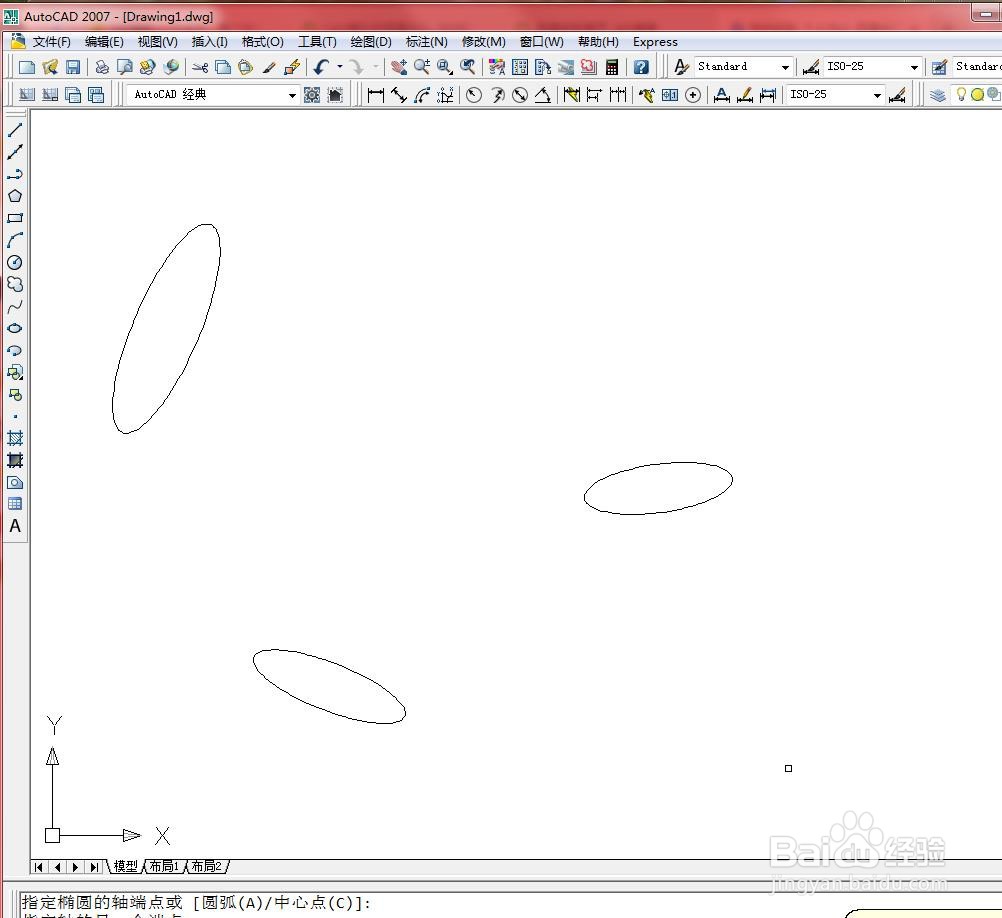Click the Make Block tool
This screenshot has width=1002, height=918.
click(15, 395)
